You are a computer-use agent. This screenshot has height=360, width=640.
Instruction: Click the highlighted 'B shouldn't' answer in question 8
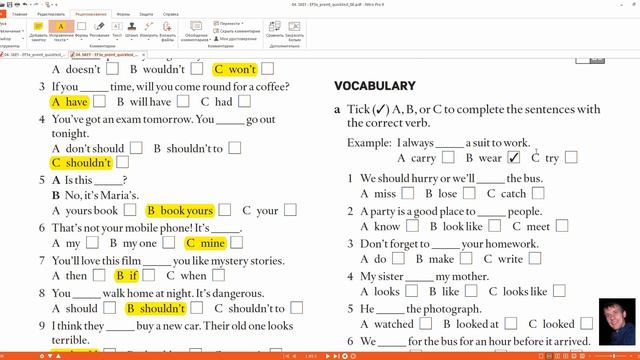click(156, 308)
